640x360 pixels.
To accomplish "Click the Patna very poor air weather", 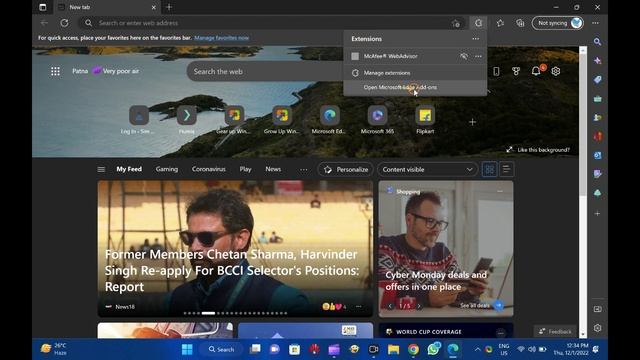I will pos(105,71).
